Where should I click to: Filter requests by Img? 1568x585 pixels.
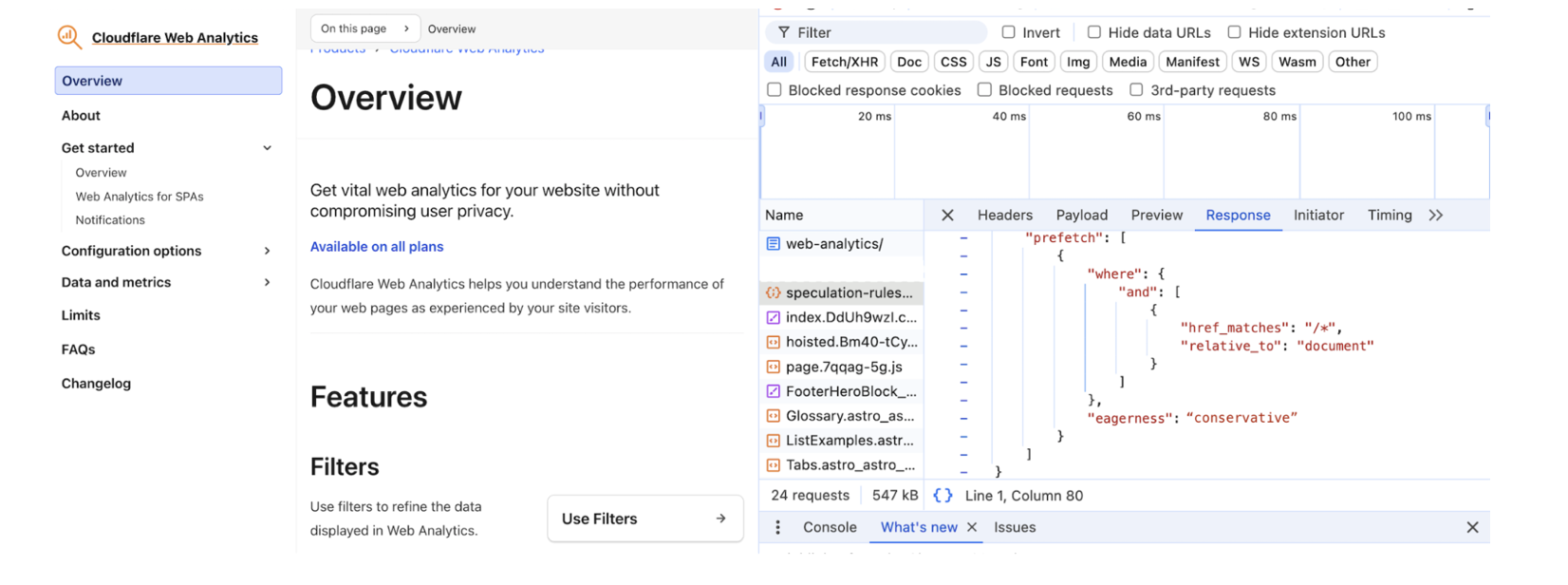click(x=1078, y=62)
